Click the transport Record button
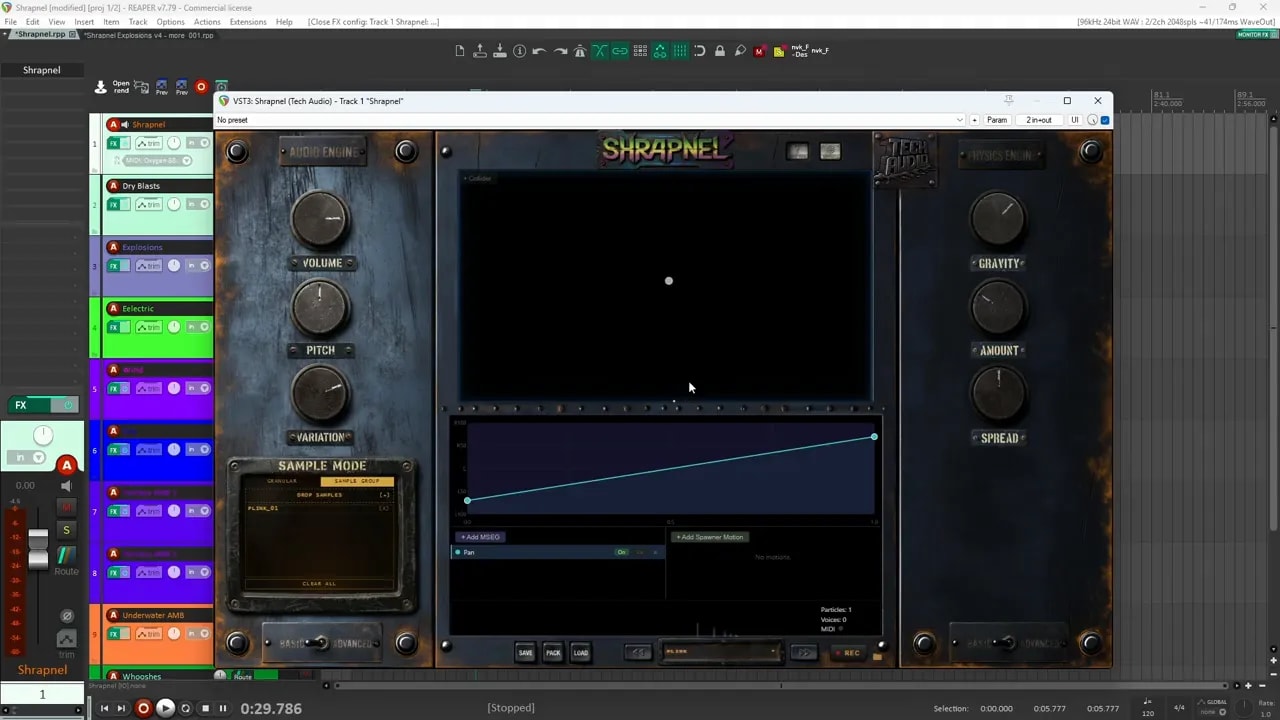 [143, 708]
